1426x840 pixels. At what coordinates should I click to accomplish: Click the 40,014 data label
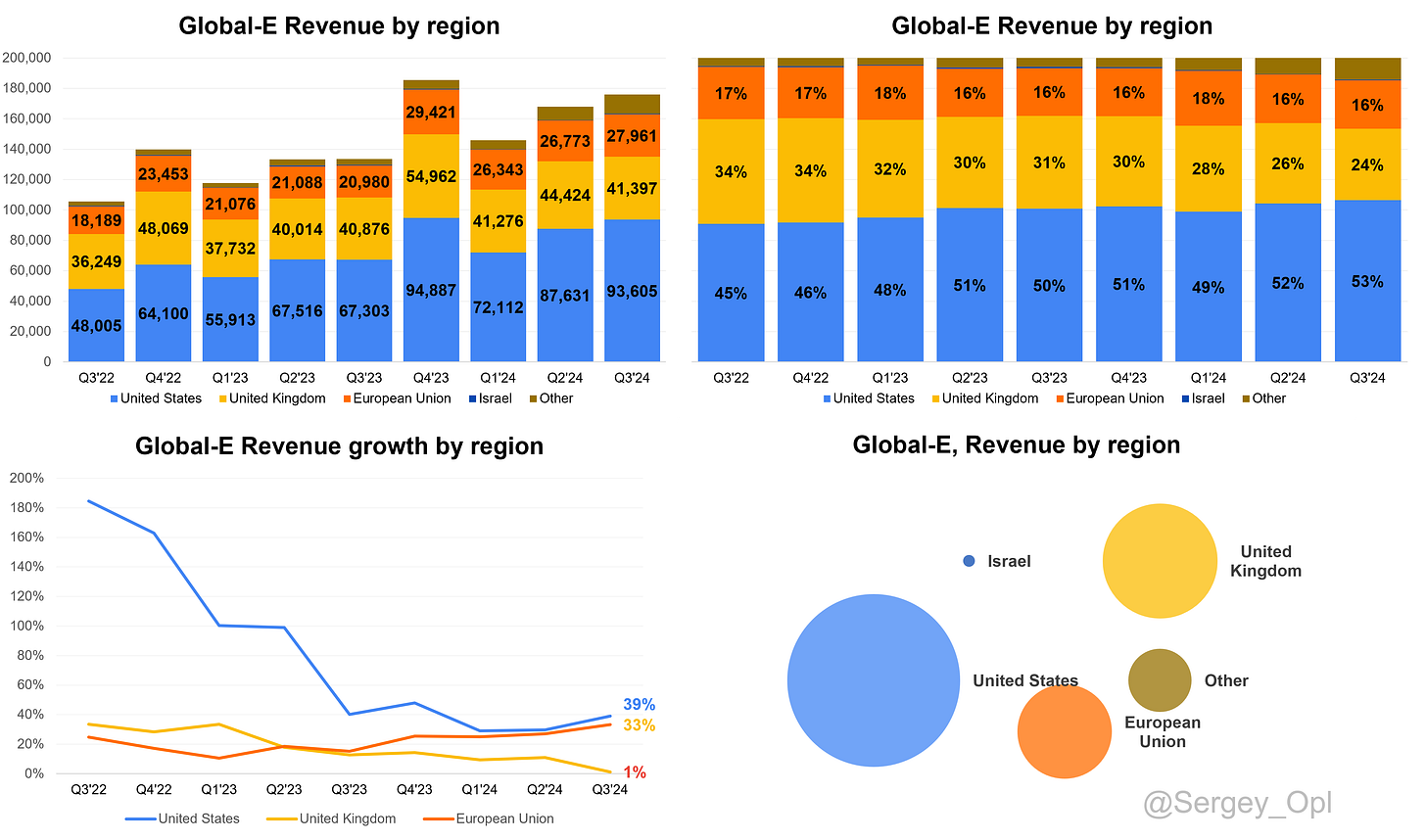(297, 230)
